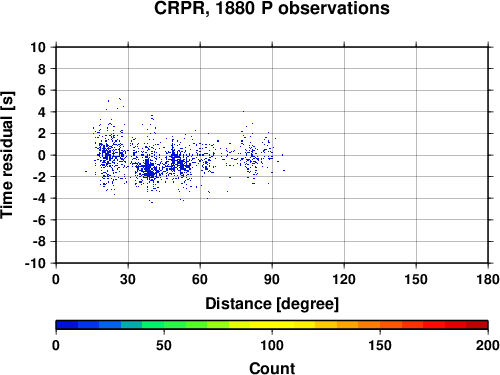Click the Time residual [s] axis label
Viewport: 500px width, 375px height.
[x=8, y=155]
